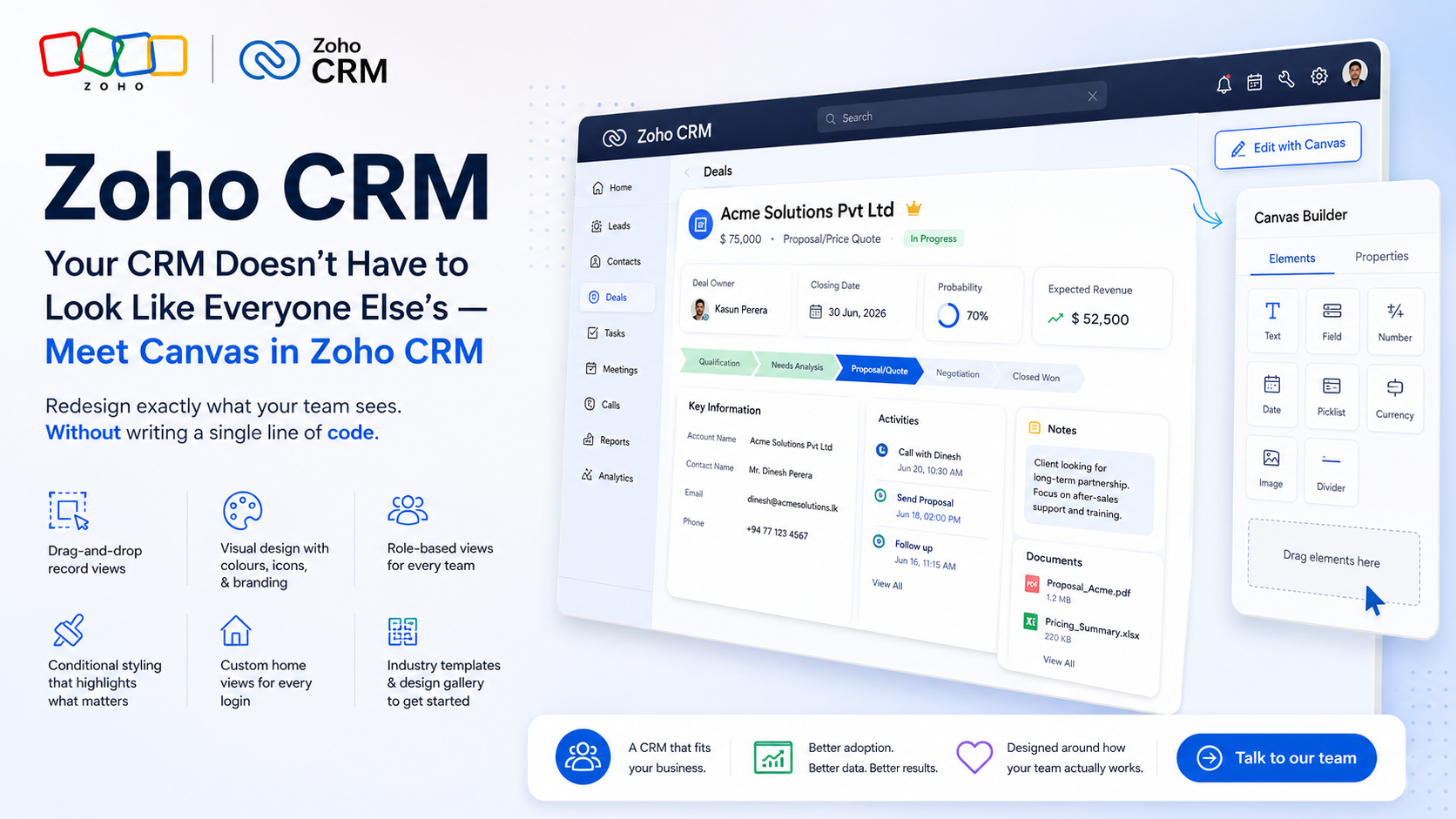Select the Qualification stage
1456x819 pixels.
(719, 363)
